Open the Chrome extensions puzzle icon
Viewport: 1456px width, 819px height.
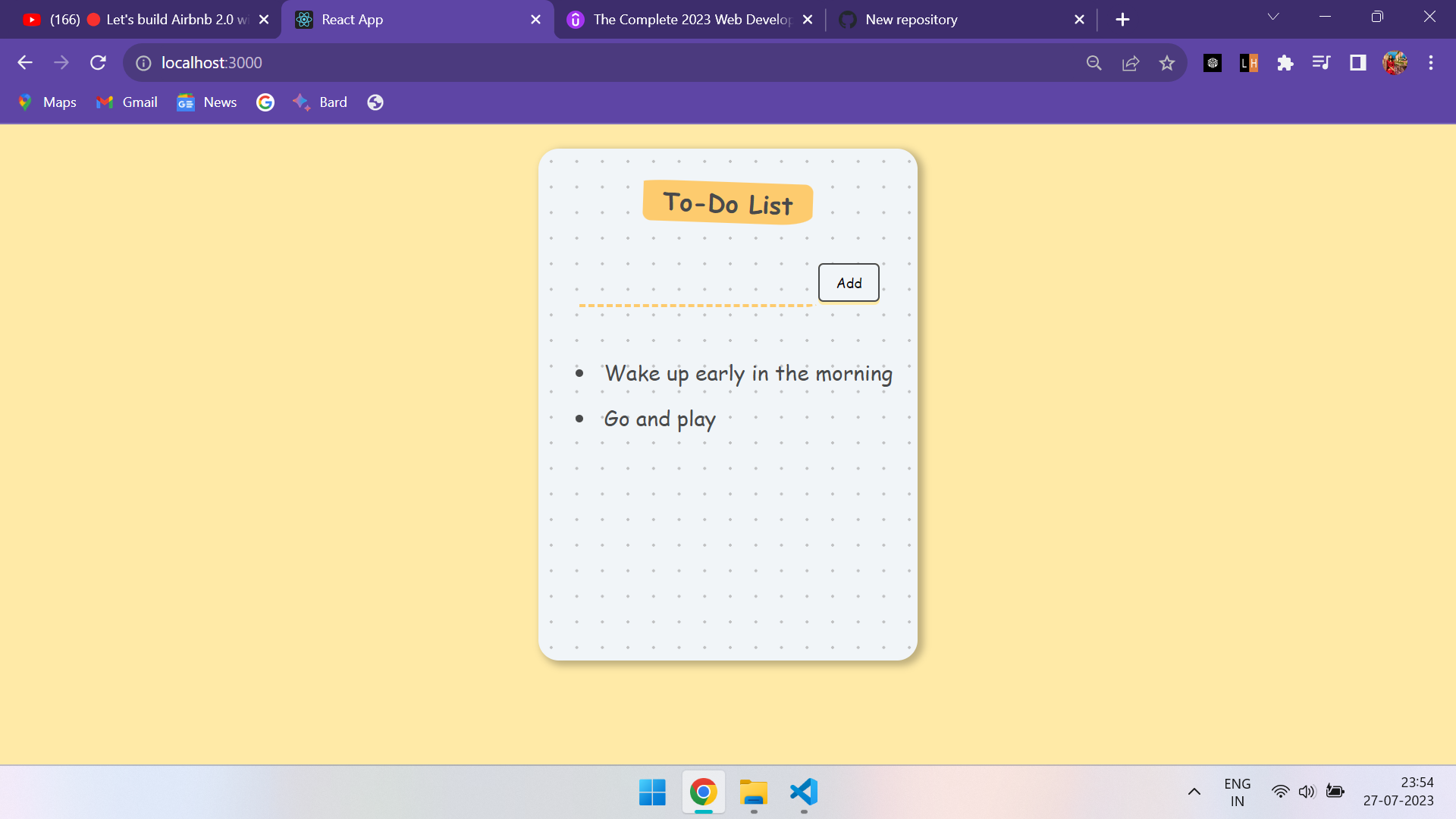click(1285, 63)
